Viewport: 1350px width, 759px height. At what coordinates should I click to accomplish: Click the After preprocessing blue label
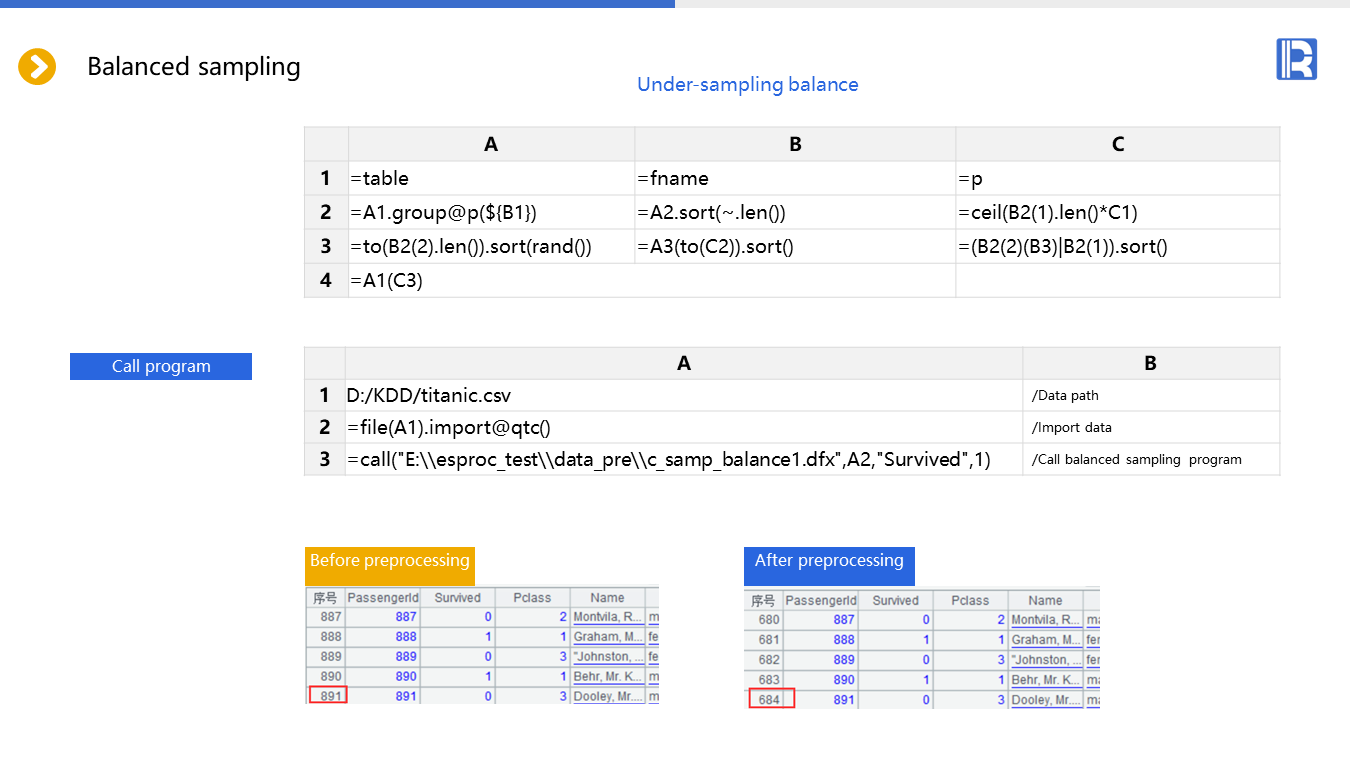point(829,561)
